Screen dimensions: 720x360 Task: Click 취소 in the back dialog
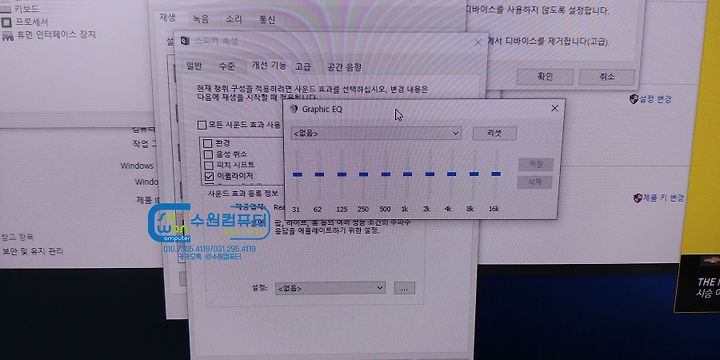(x=607, y=77)
